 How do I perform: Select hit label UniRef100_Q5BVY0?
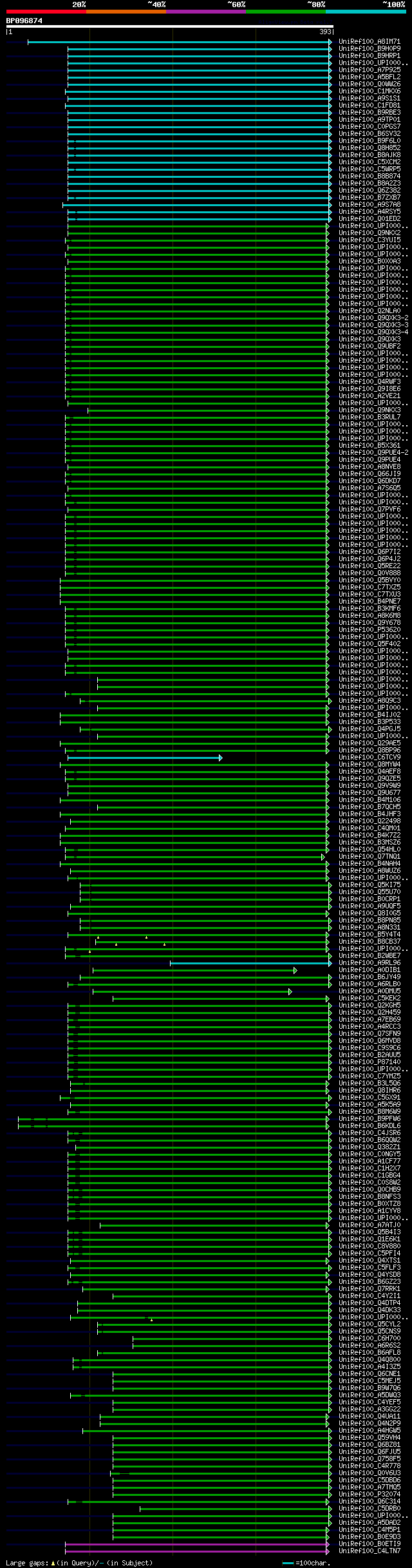370,580
